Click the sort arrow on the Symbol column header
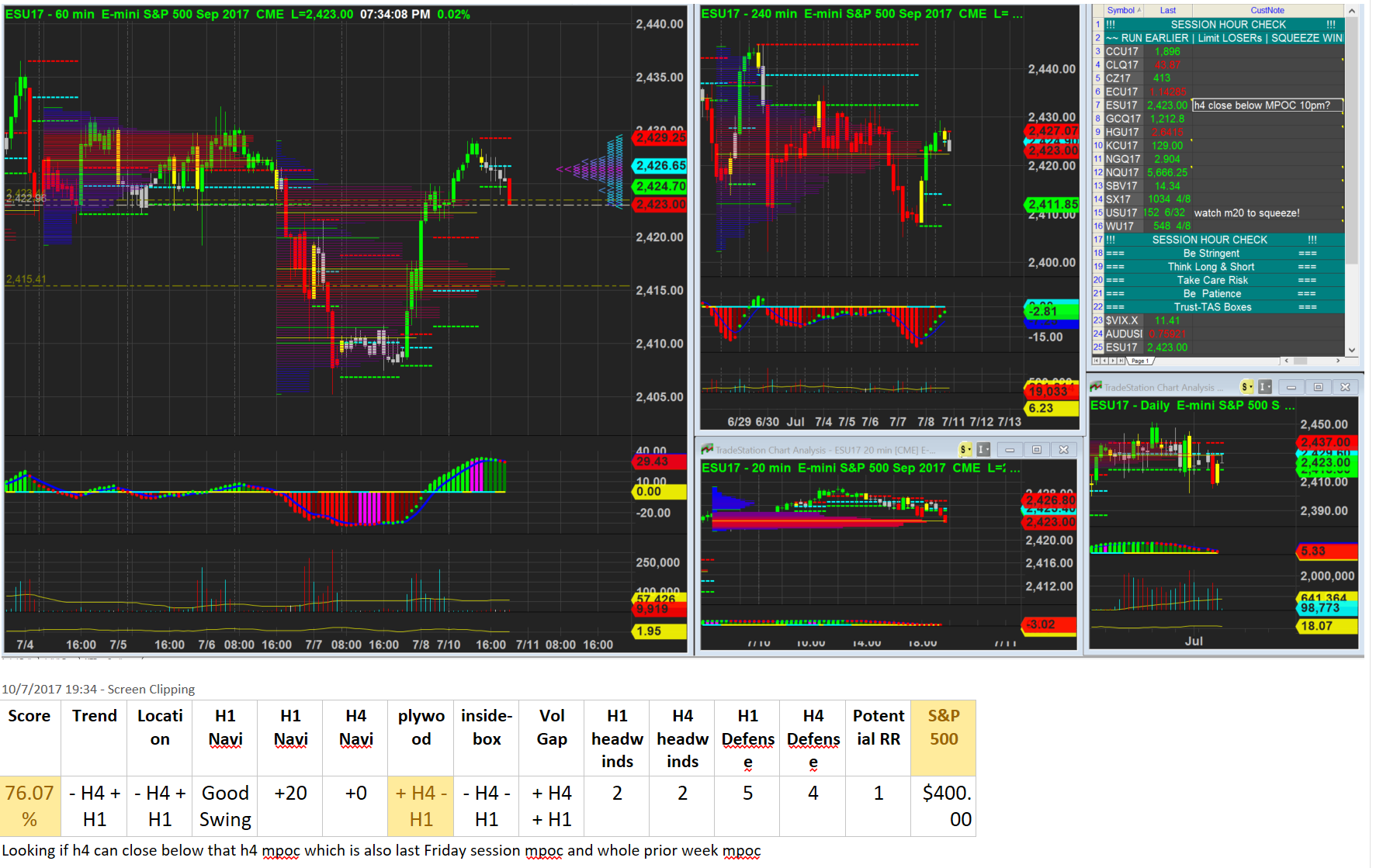Image resolution: width=1376 pixels, height=868 pixels. (1139, 10)
